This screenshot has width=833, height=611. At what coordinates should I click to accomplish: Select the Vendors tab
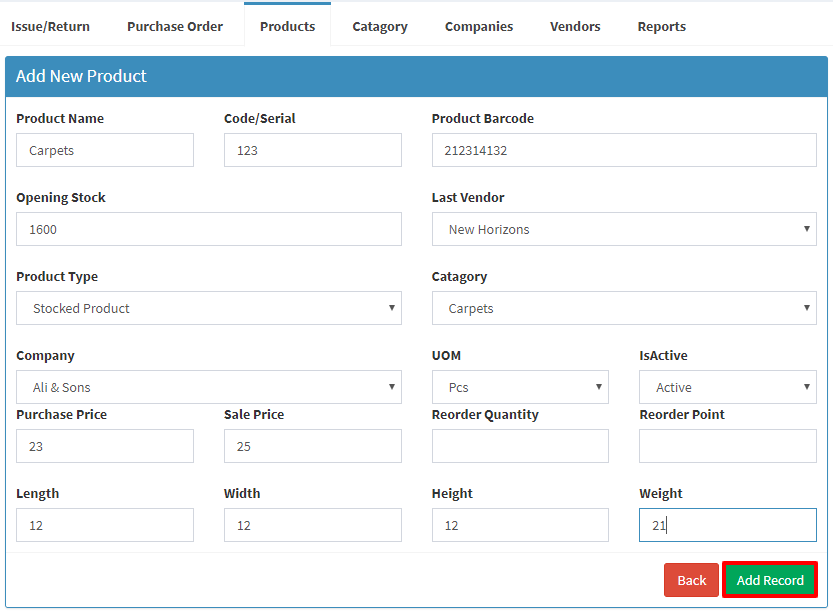(575, 27)
